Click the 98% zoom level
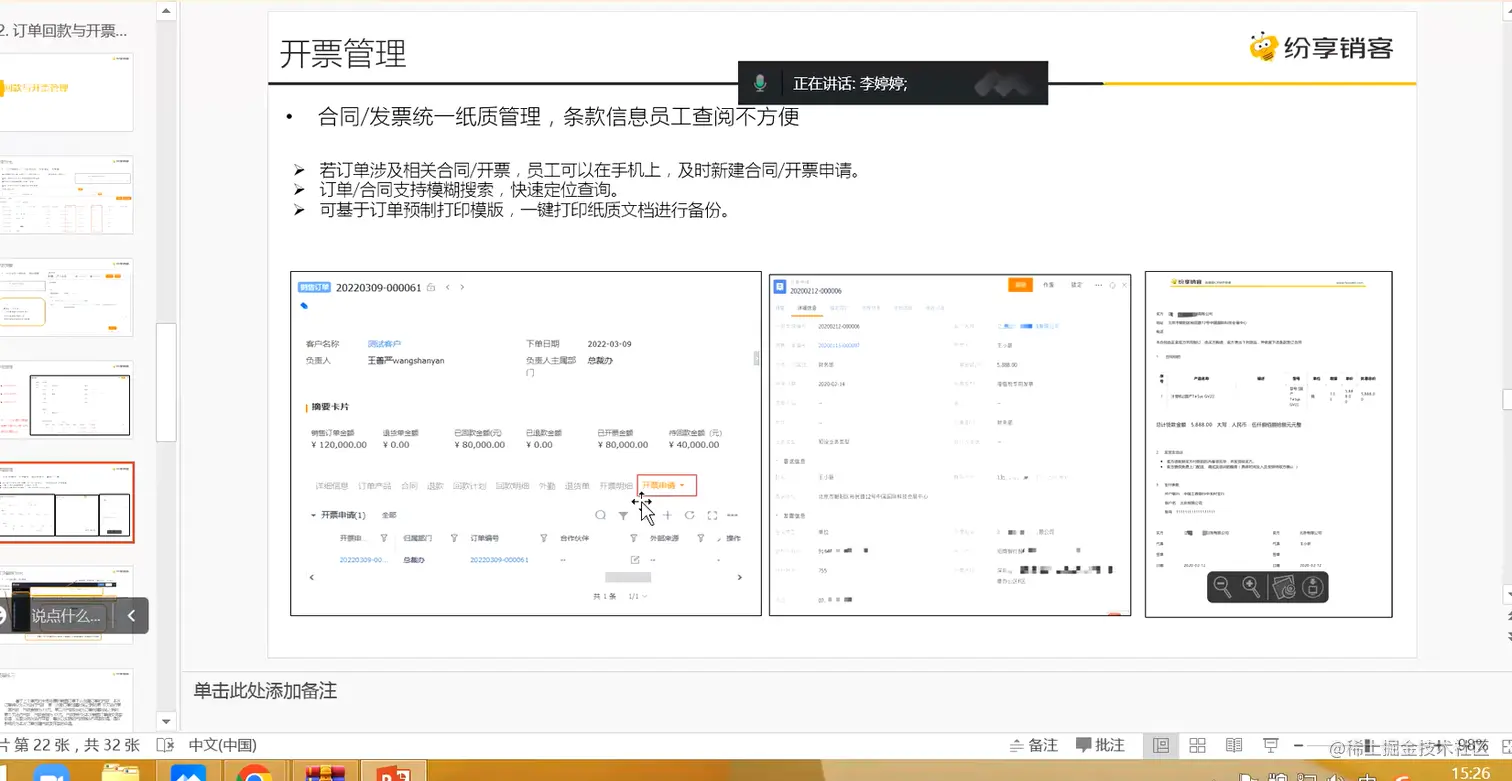 pyautogui.click(x=1473, y=745)
